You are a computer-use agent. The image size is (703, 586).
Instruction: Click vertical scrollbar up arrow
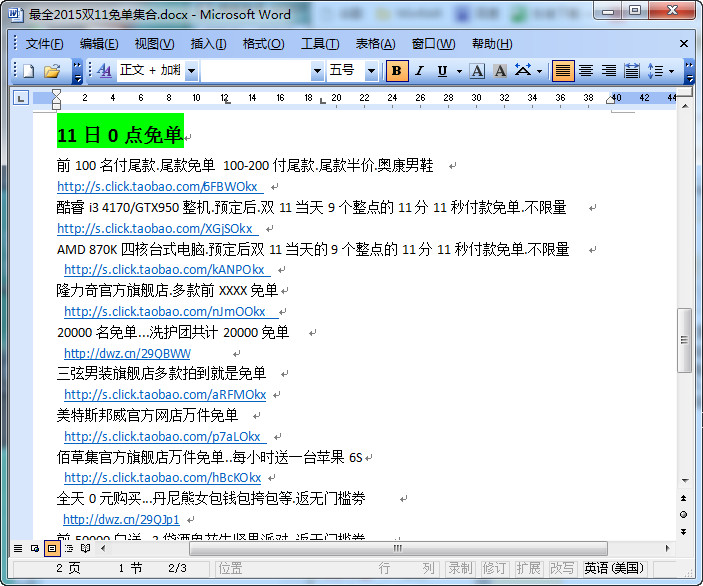[685, 106]
